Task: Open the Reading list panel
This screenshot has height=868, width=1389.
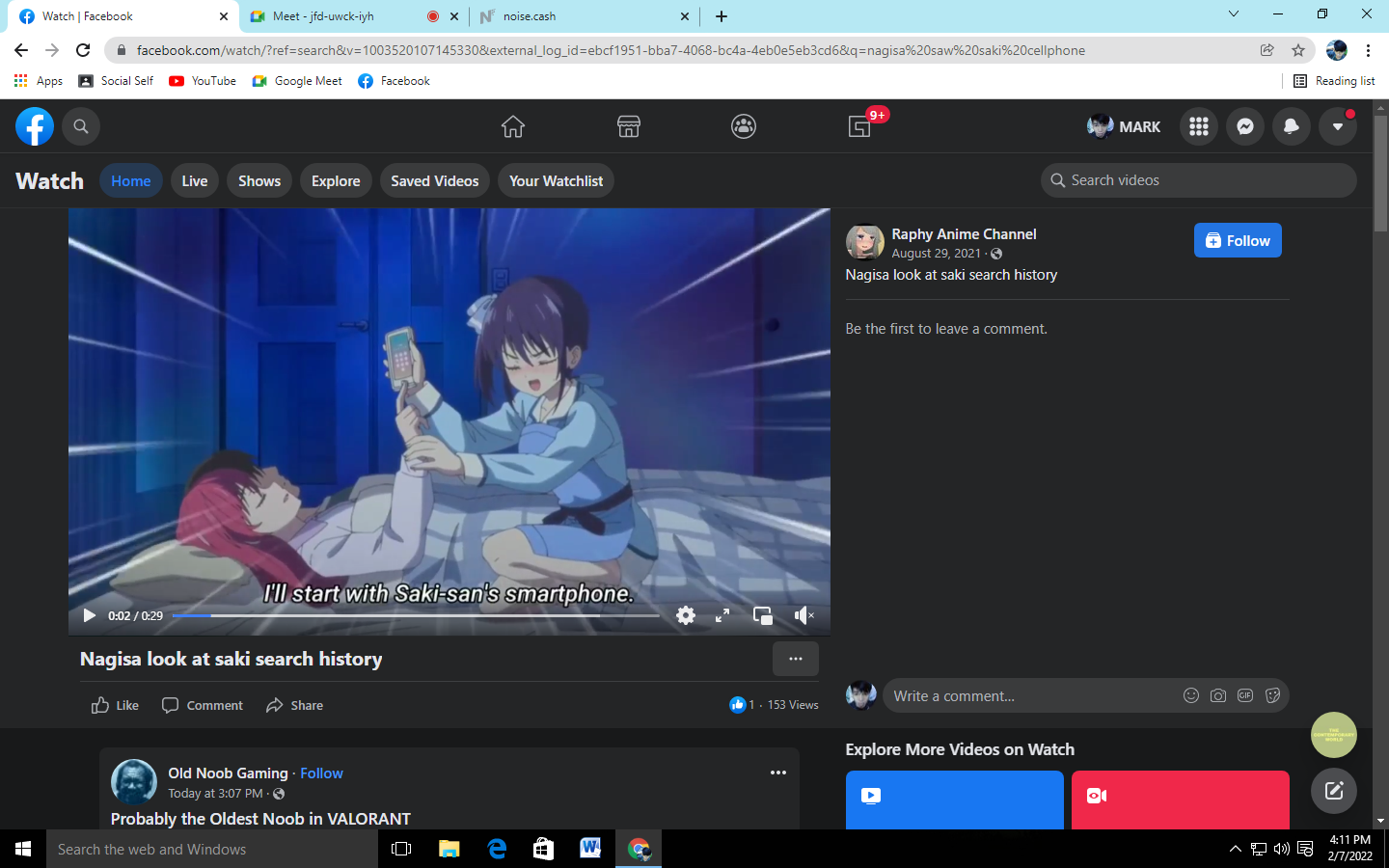Action: click(1334, 81)
